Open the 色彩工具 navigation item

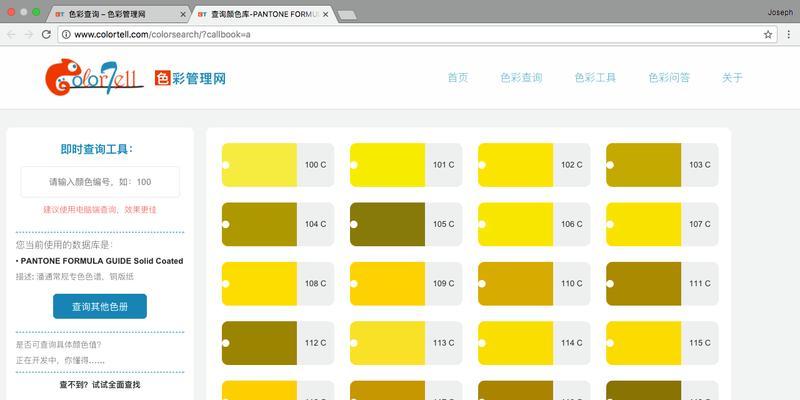click(x=595, y=78)
